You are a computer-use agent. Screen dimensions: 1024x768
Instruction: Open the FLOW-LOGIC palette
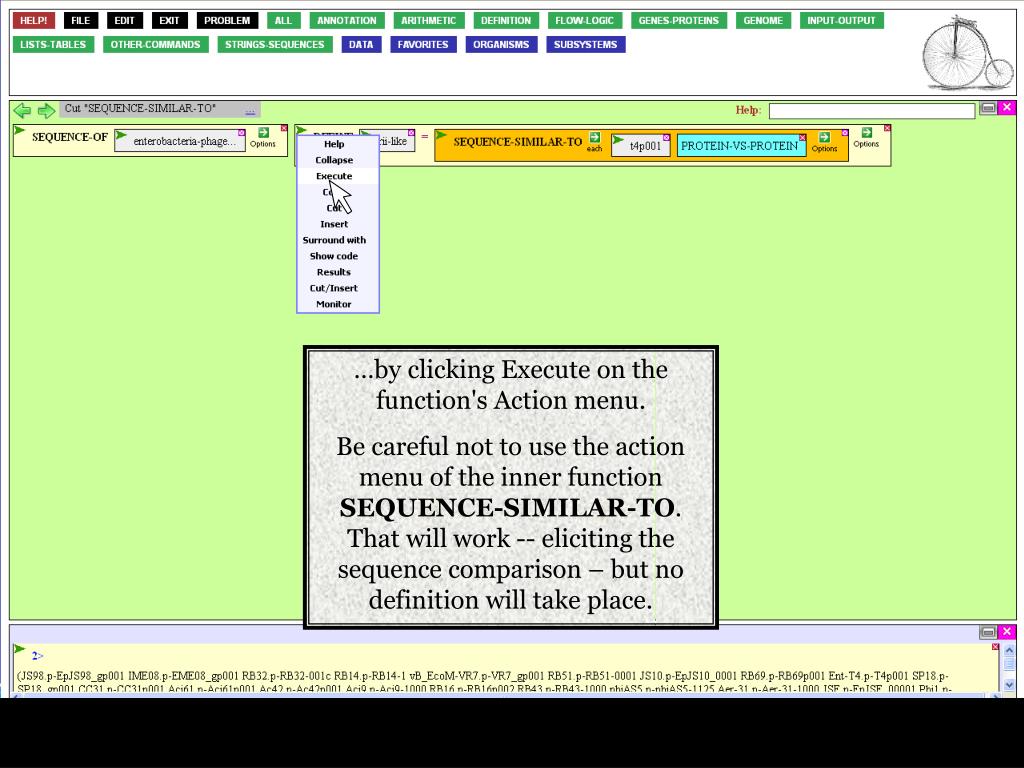pos(584,20)
